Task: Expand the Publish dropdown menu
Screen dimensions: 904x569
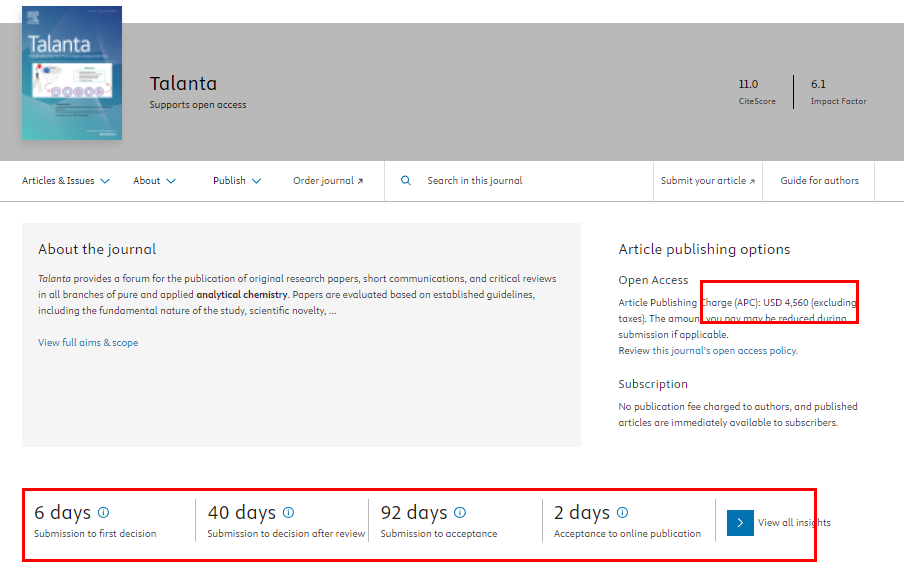Action: 237,181
